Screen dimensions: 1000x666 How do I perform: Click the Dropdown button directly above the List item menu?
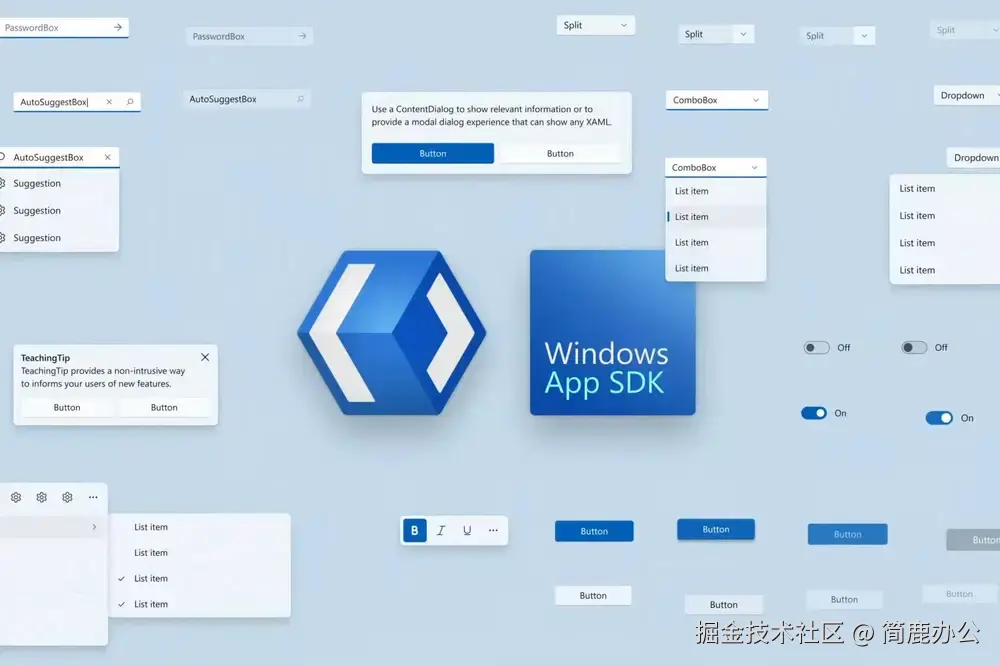pyautogui.click(x=973, y=158)
